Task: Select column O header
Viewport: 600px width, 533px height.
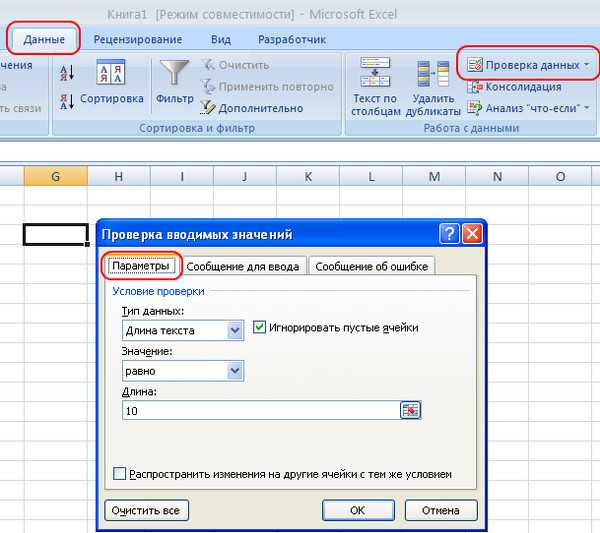Action: [560, 176]
